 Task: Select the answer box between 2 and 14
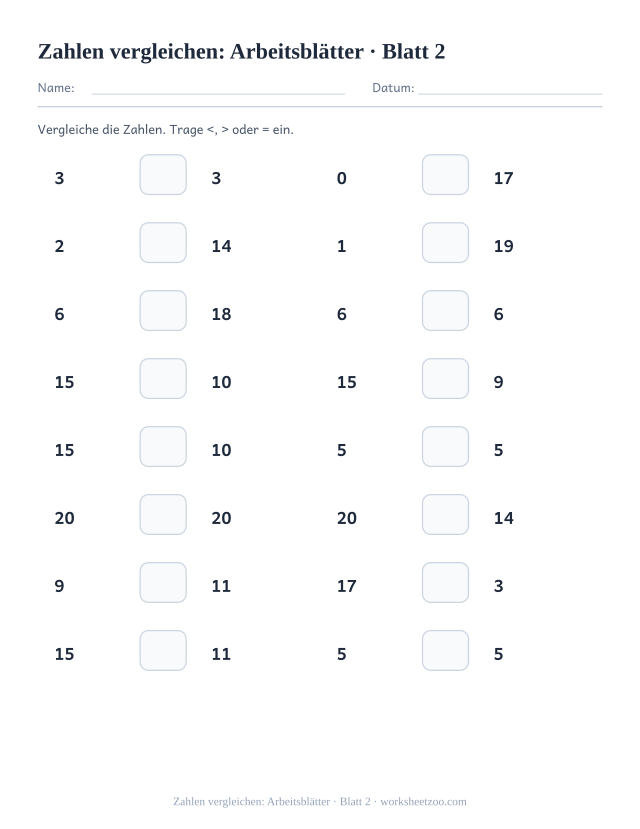coord(163,243)
